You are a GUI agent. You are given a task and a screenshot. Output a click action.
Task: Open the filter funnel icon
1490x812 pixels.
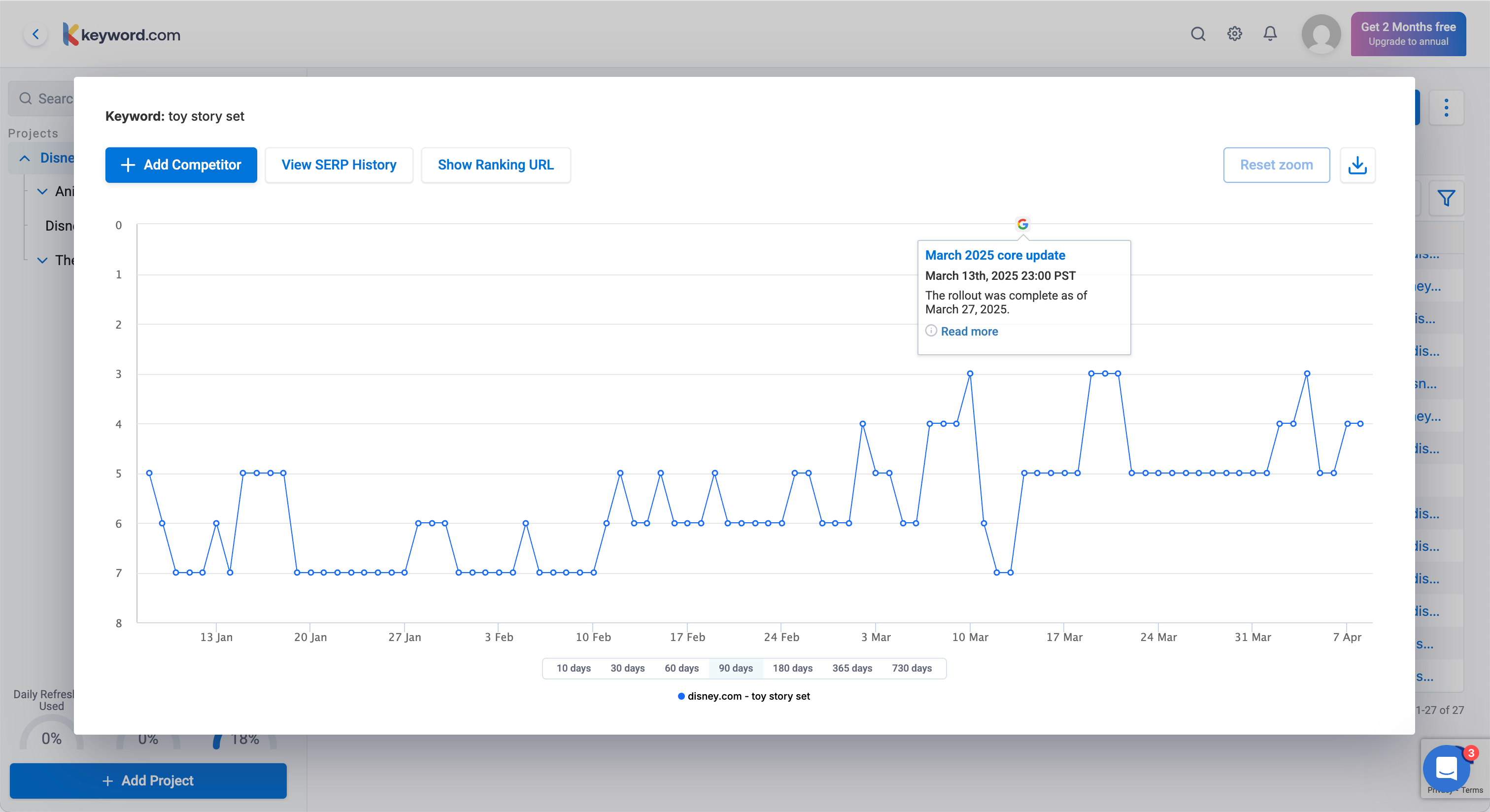click(x=1446, y=199)
